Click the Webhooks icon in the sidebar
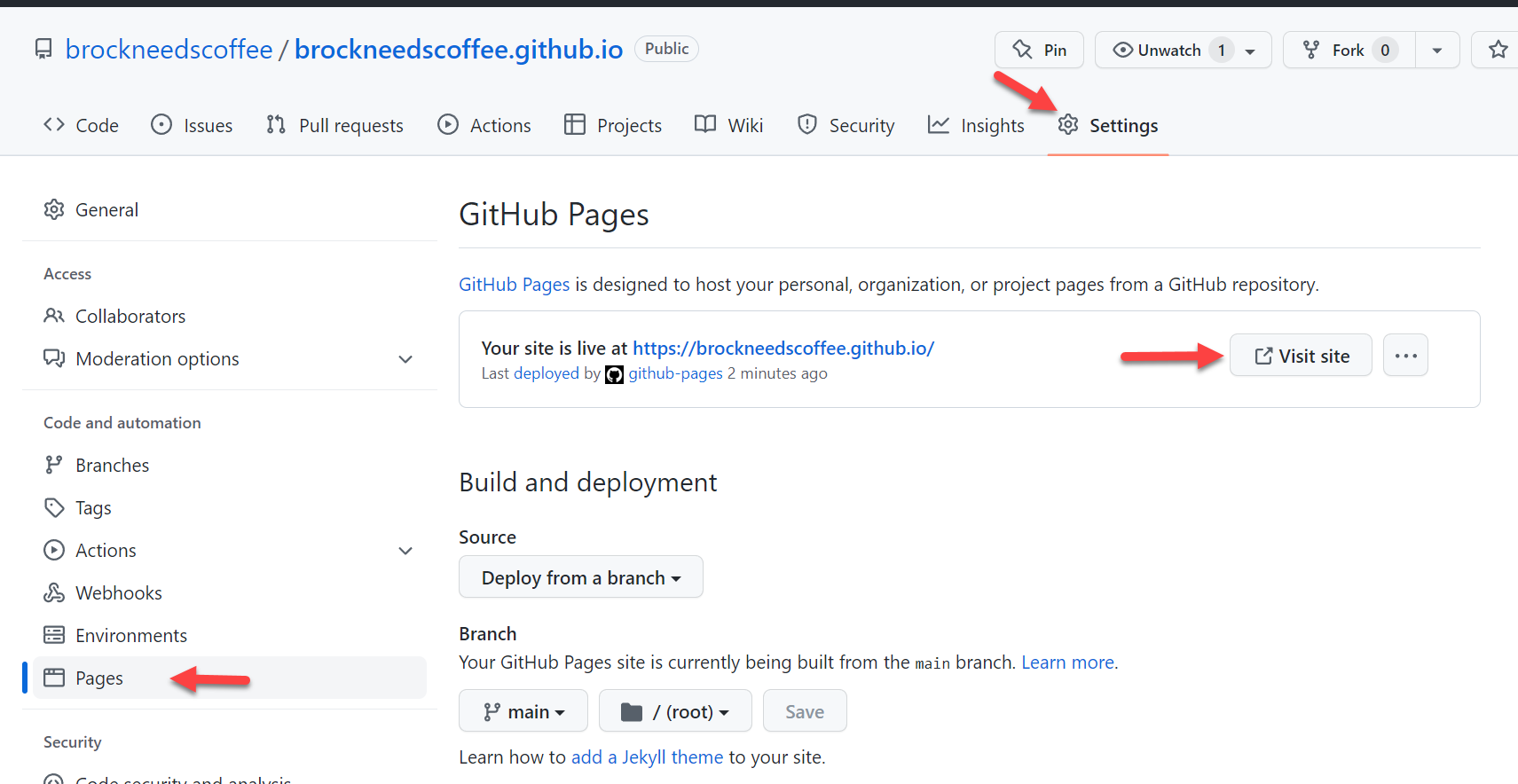Viewport: 1518px width, 784px height. 54,592
